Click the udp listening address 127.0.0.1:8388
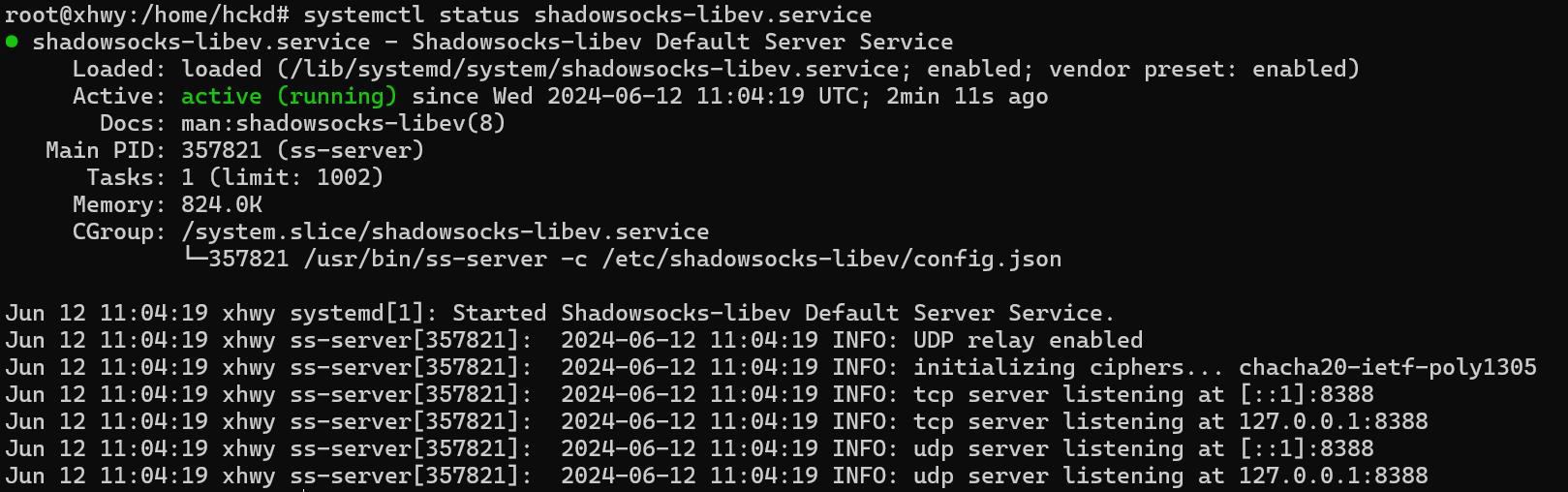The width and height of the screenshot is (1568, 492). tap(1333, 476)
